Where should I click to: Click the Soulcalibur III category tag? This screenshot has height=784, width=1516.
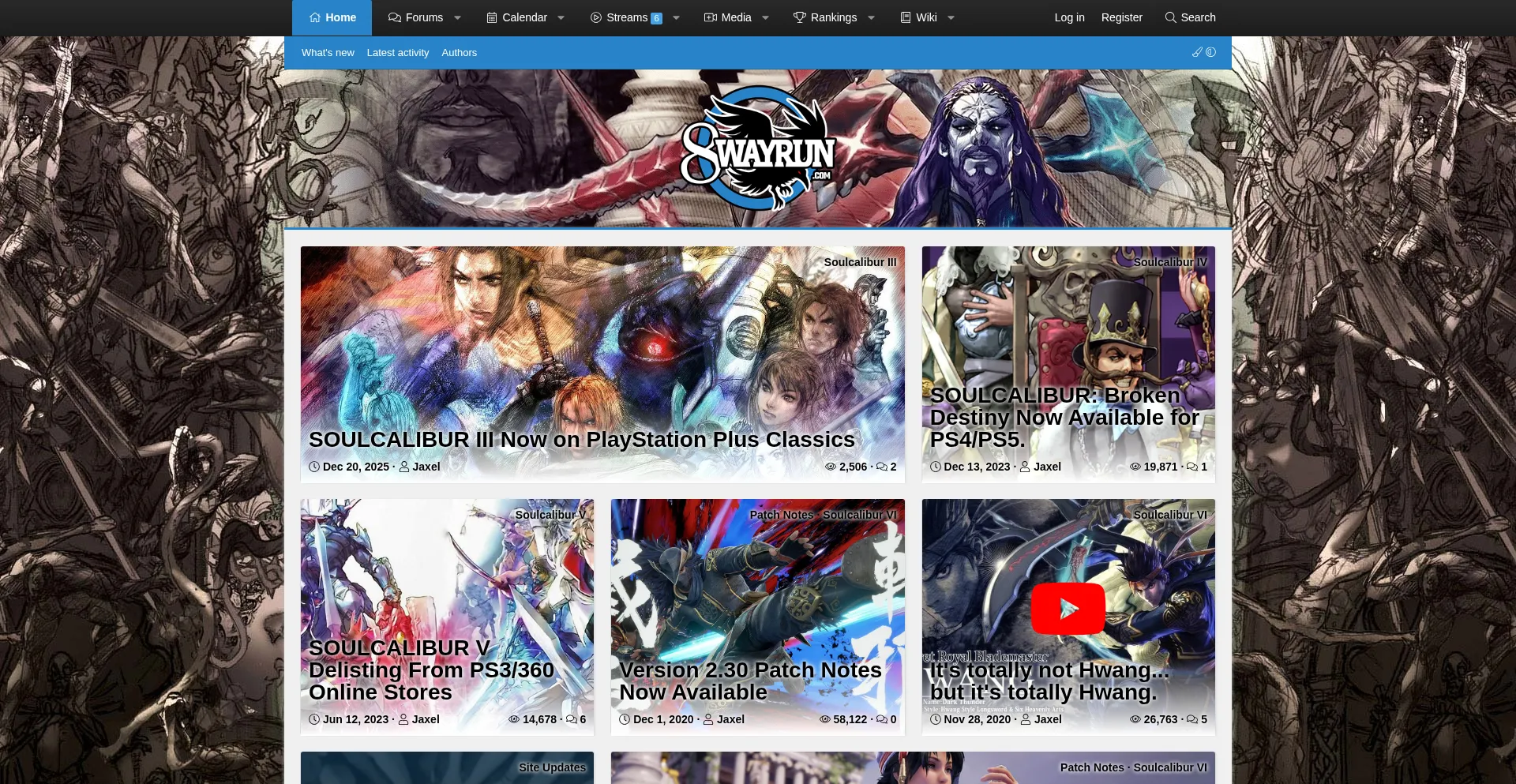click(860, 262)
